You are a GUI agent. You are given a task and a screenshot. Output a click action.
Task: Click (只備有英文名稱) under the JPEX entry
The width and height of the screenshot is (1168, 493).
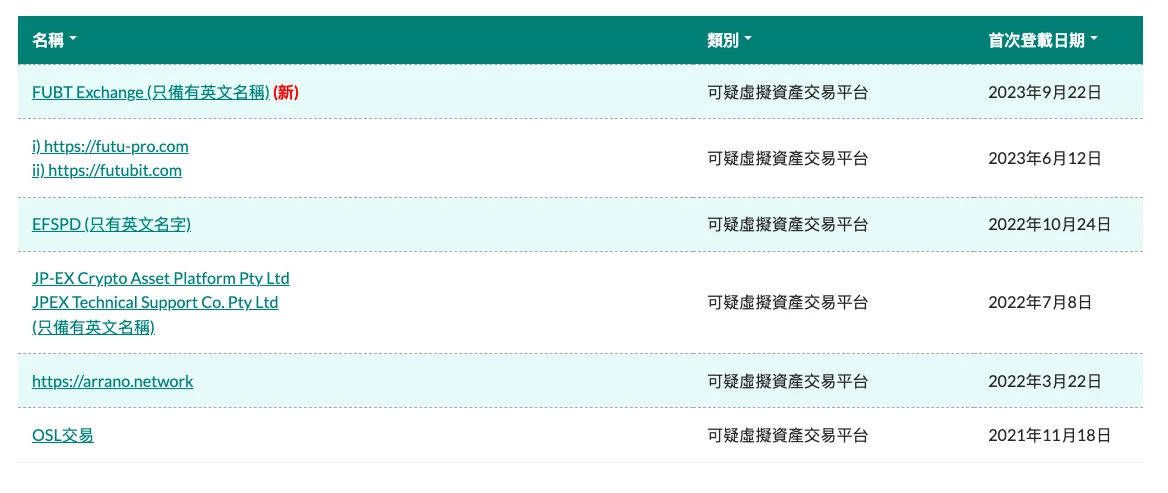pos(93,326)
